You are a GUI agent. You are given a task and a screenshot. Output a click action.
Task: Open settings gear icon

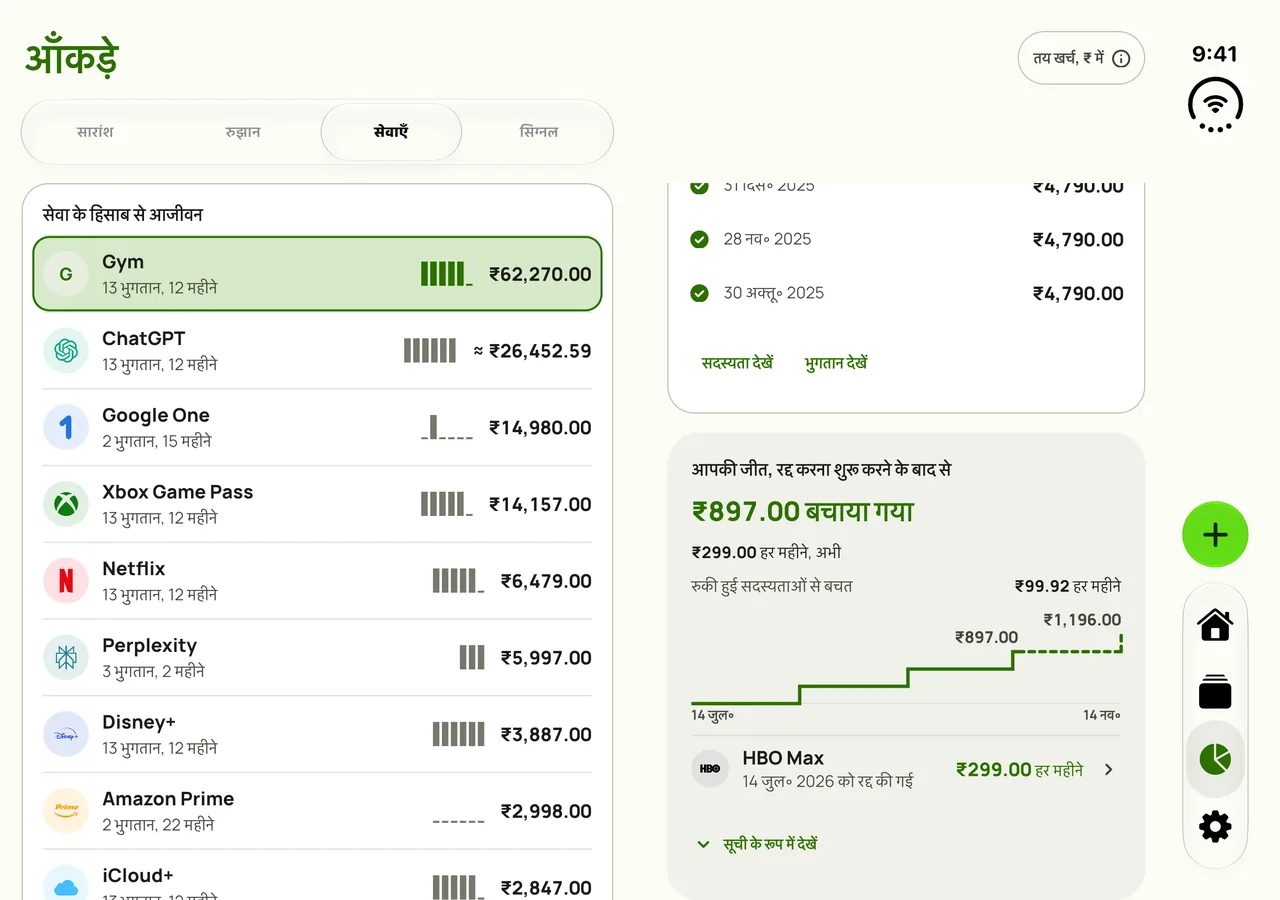point(1215,827)
